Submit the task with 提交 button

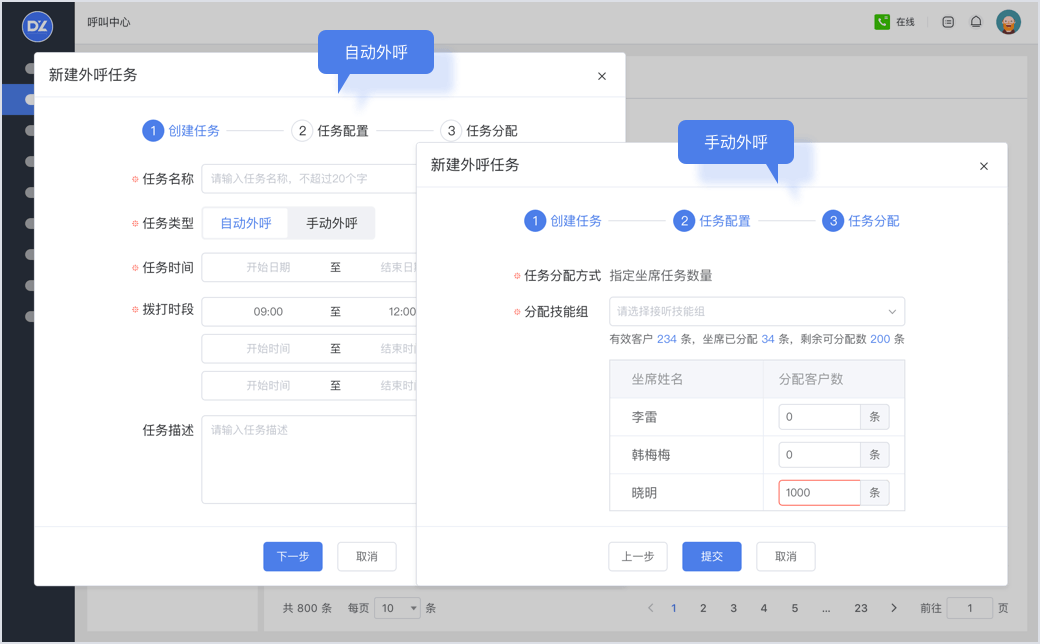pos(711,557)
